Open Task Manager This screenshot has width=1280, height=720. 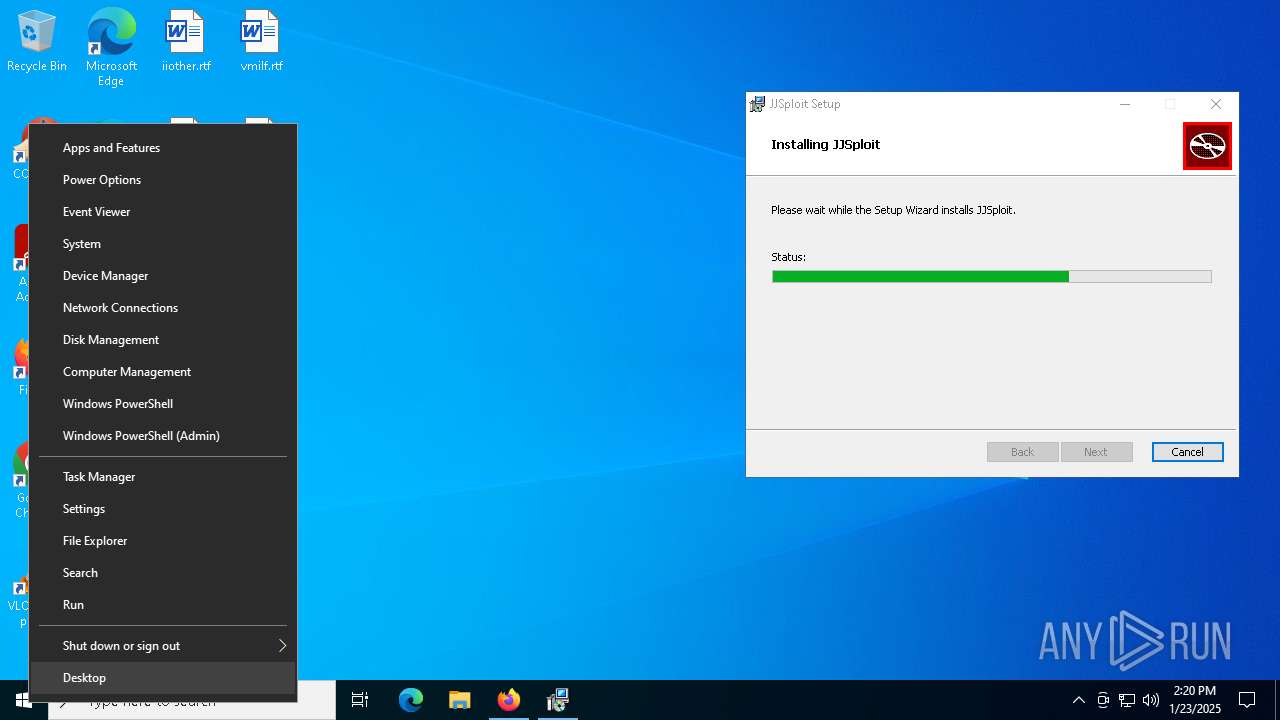click(x=163, y=477)
